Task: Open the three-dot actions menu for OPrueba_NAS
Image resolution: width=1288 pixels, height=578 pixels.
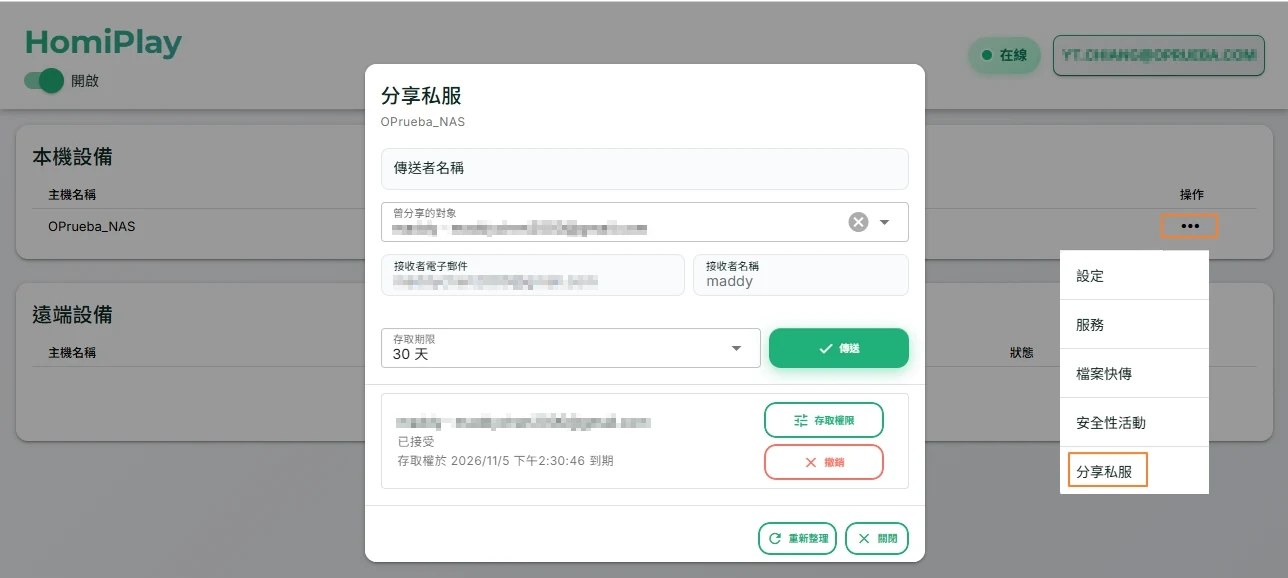Action: click(x=1189, y=226)
